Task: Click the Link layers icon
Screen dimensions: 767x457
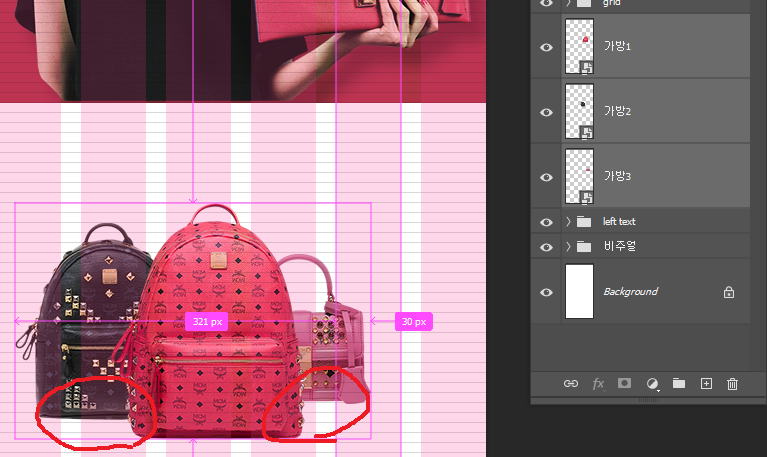Action: click(571, 384)
